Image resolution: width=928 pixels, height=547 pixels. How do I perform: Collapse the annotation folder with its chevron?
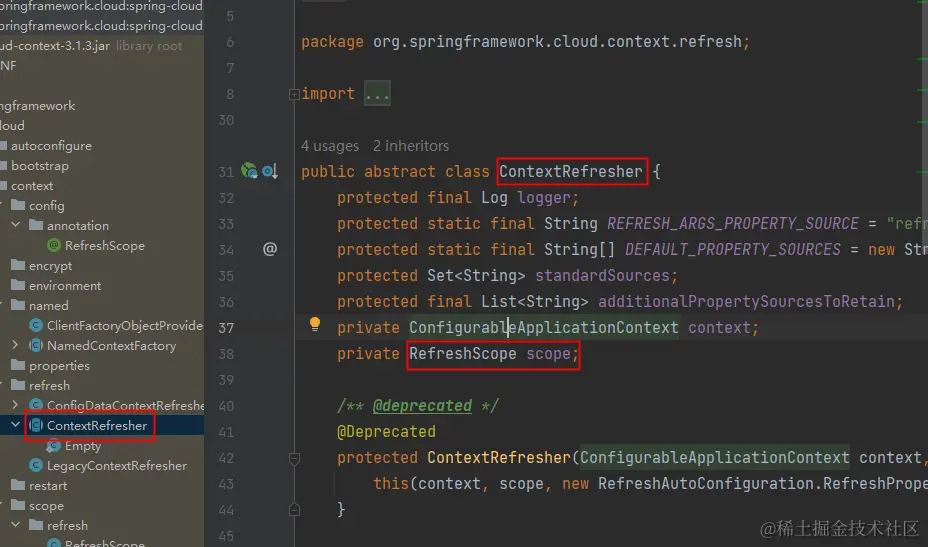click(x=16, y=225)
